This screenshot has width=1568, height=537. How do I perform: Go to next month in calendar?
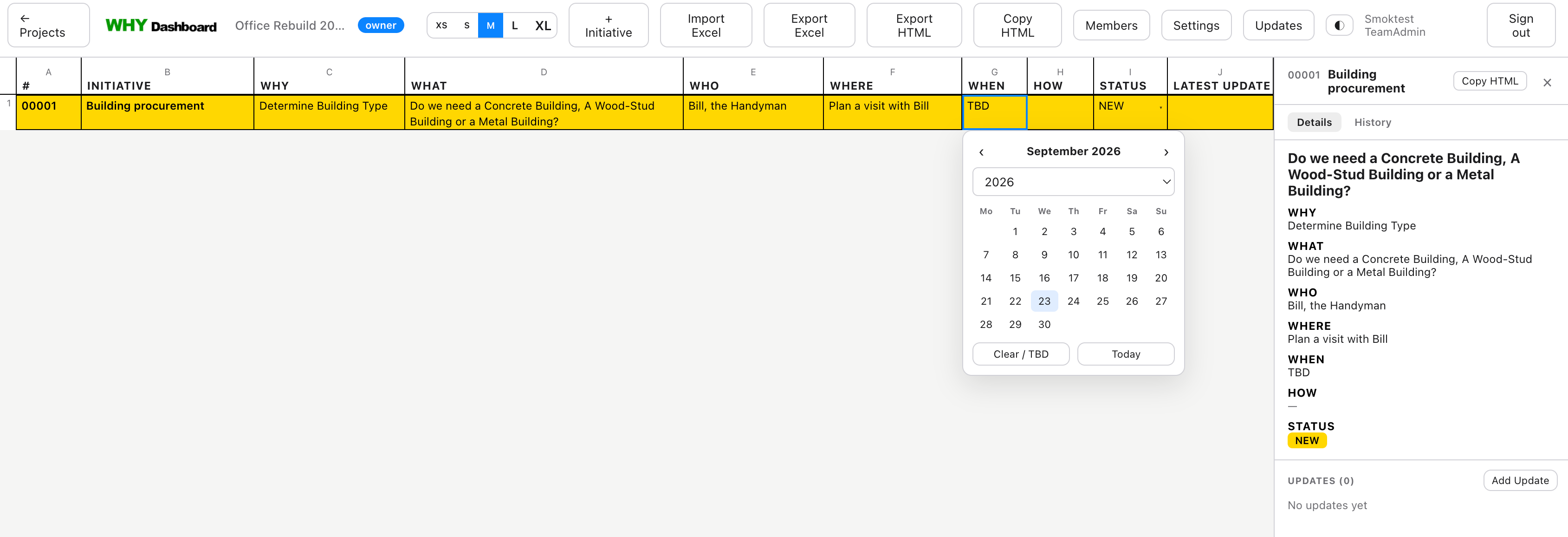(x=1166, y=151)
